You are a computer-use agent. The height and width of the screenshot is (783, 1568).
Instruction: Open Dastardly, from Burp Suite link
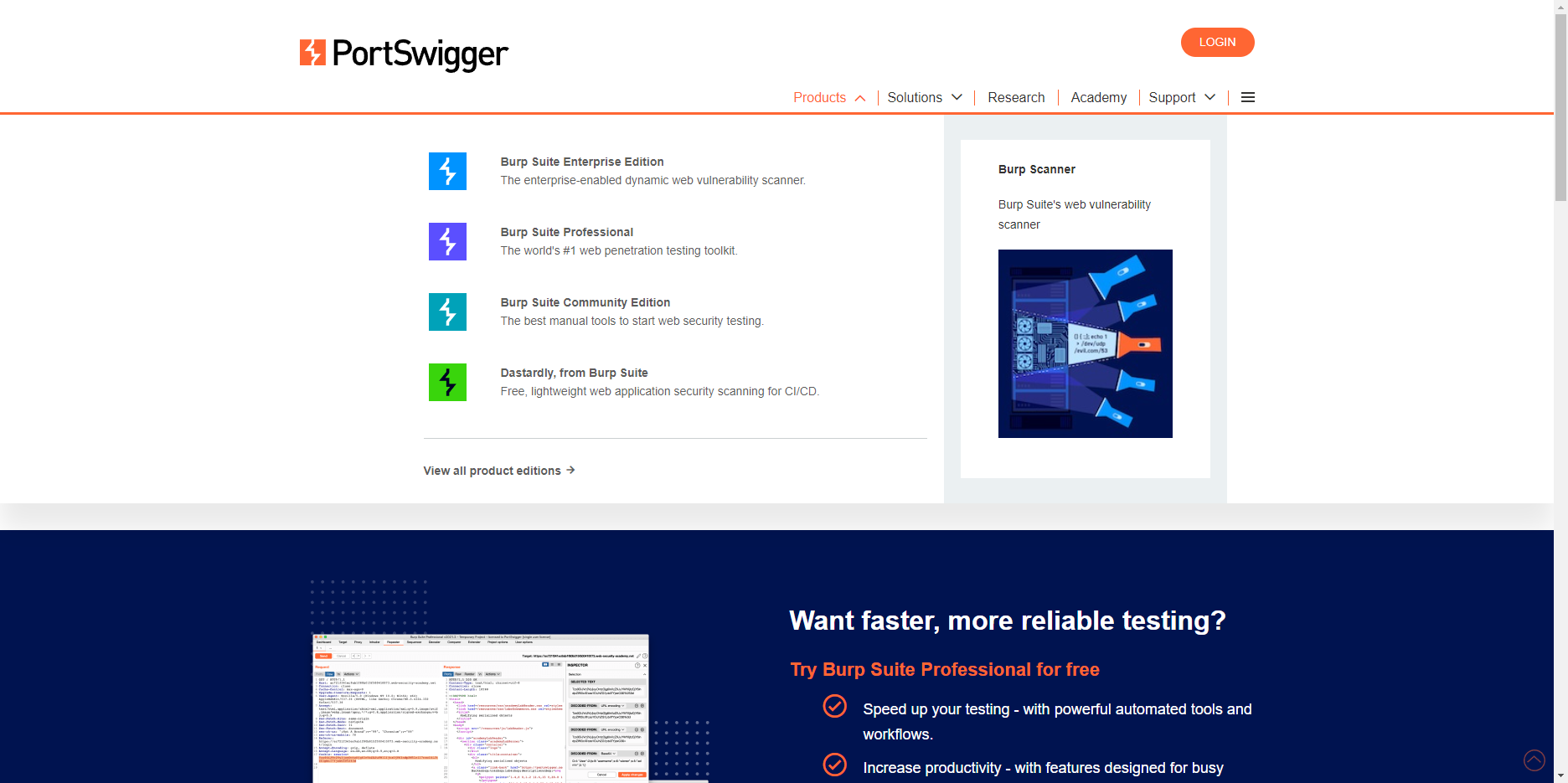point(574,373)
